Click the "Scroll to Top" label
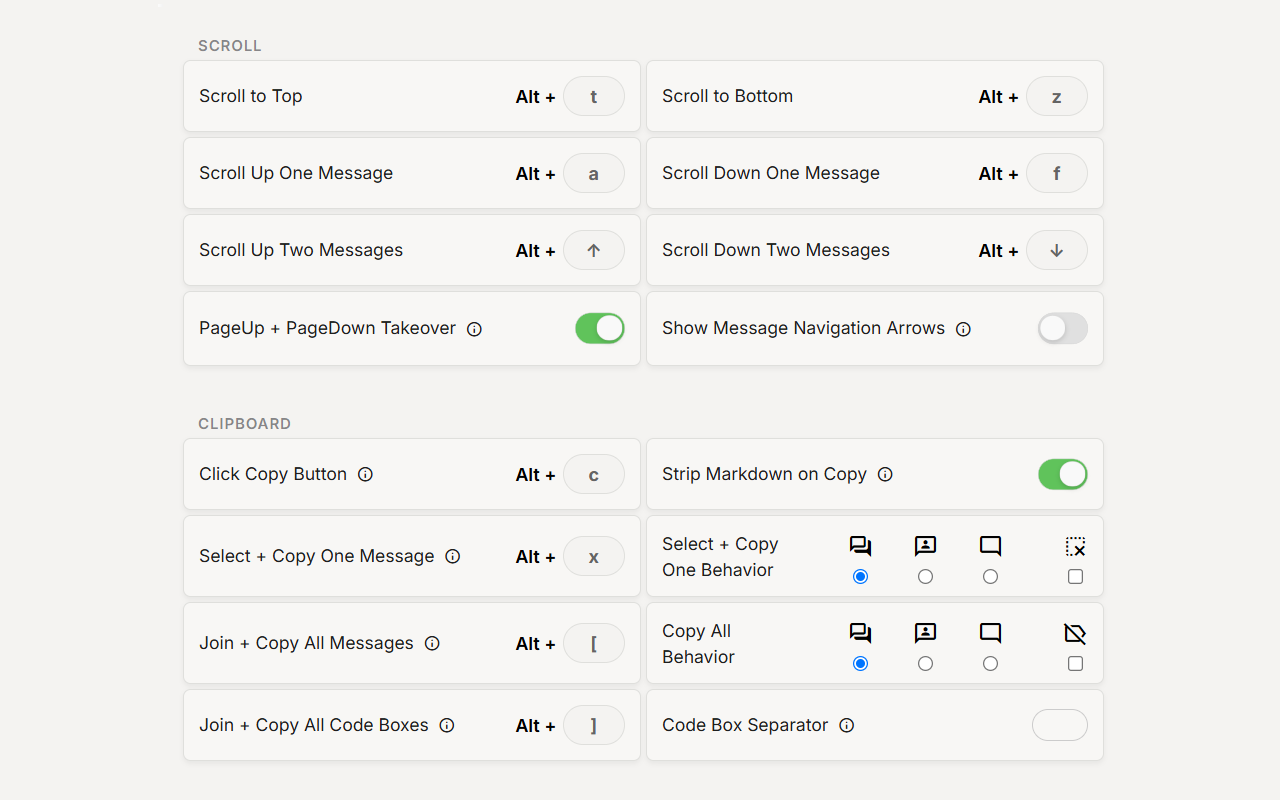Viewport: 1280px width, 800px height. 251,96
